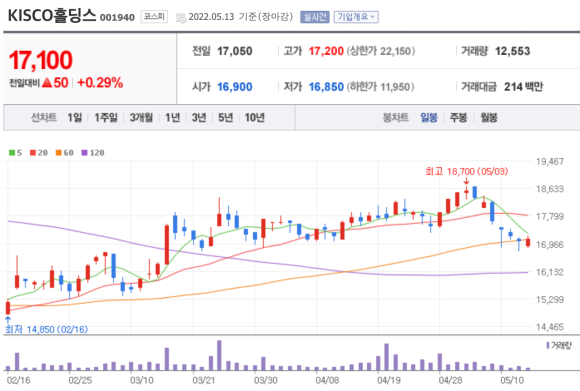
Task: Click the 02/16 date axis label
Action: tap(18, 380)
